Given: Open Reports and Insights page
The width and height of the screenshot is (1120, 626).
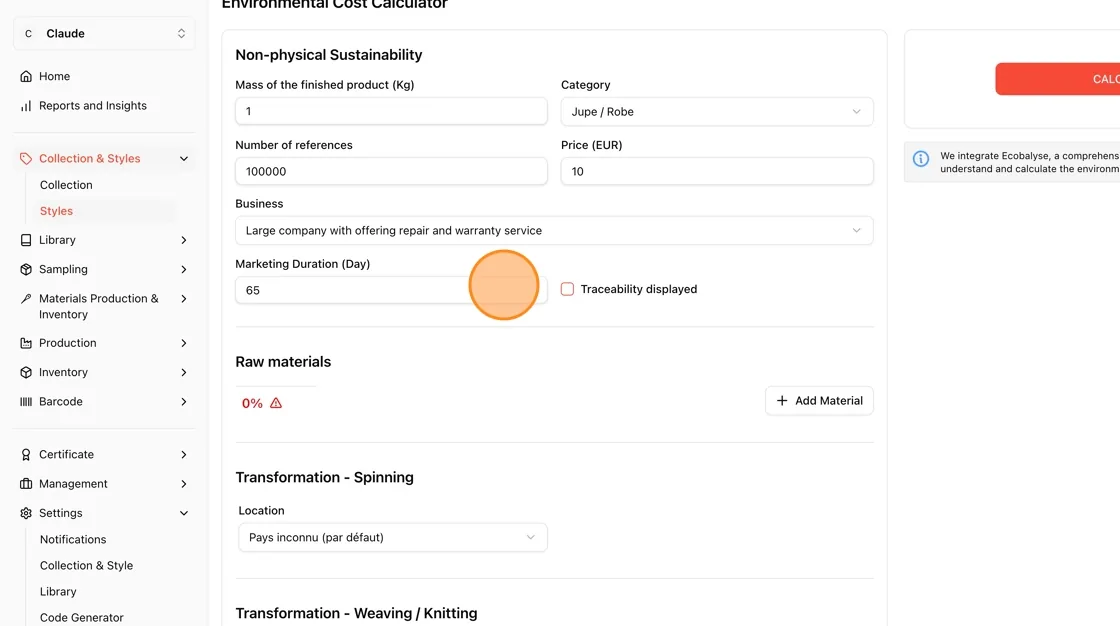Looking at the screenshot, I should (x=93, y=106).
